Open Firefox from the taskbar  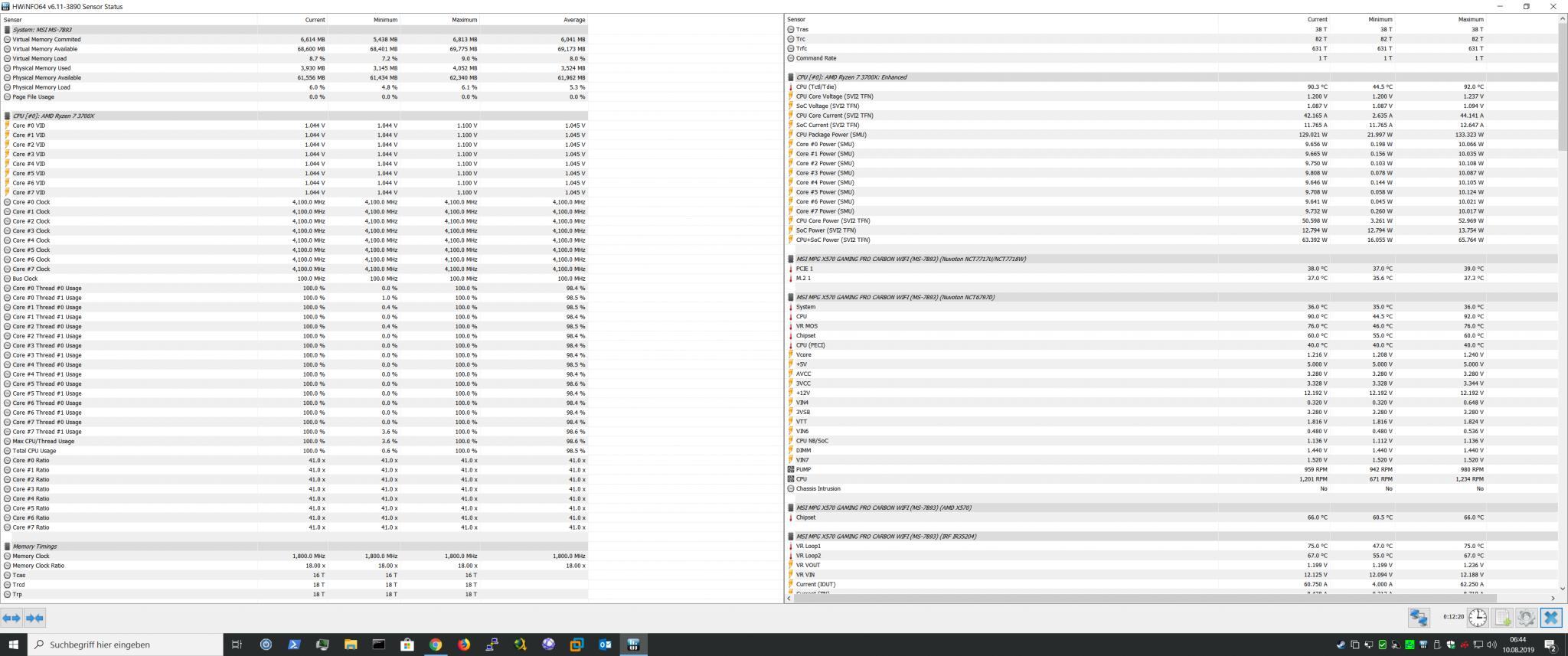point(464,645)
